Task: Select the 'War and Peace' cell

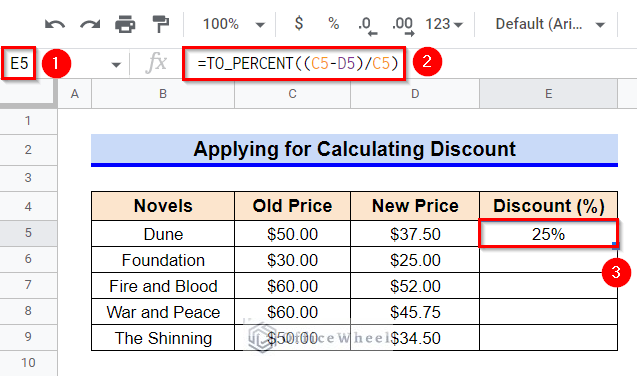Action: (163, 312)
